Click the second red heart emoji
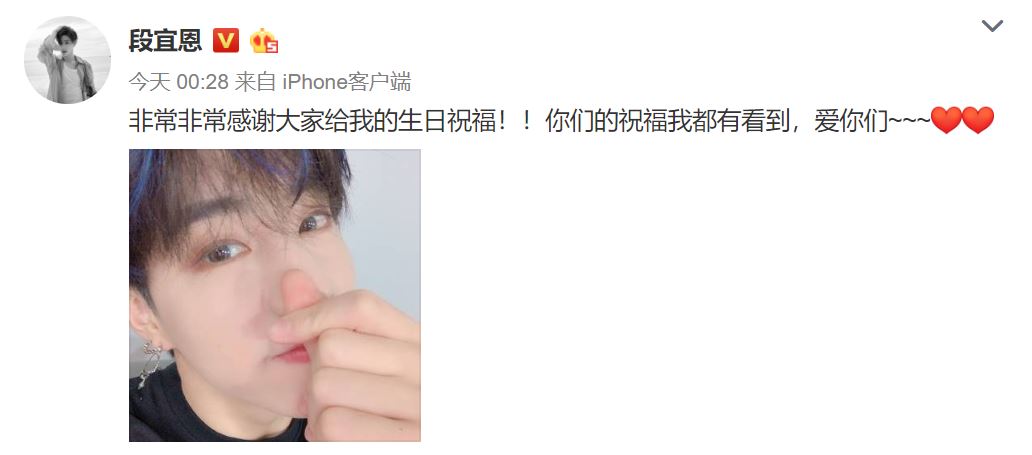This screenshot has height=455, width=1032. [977, 120]
